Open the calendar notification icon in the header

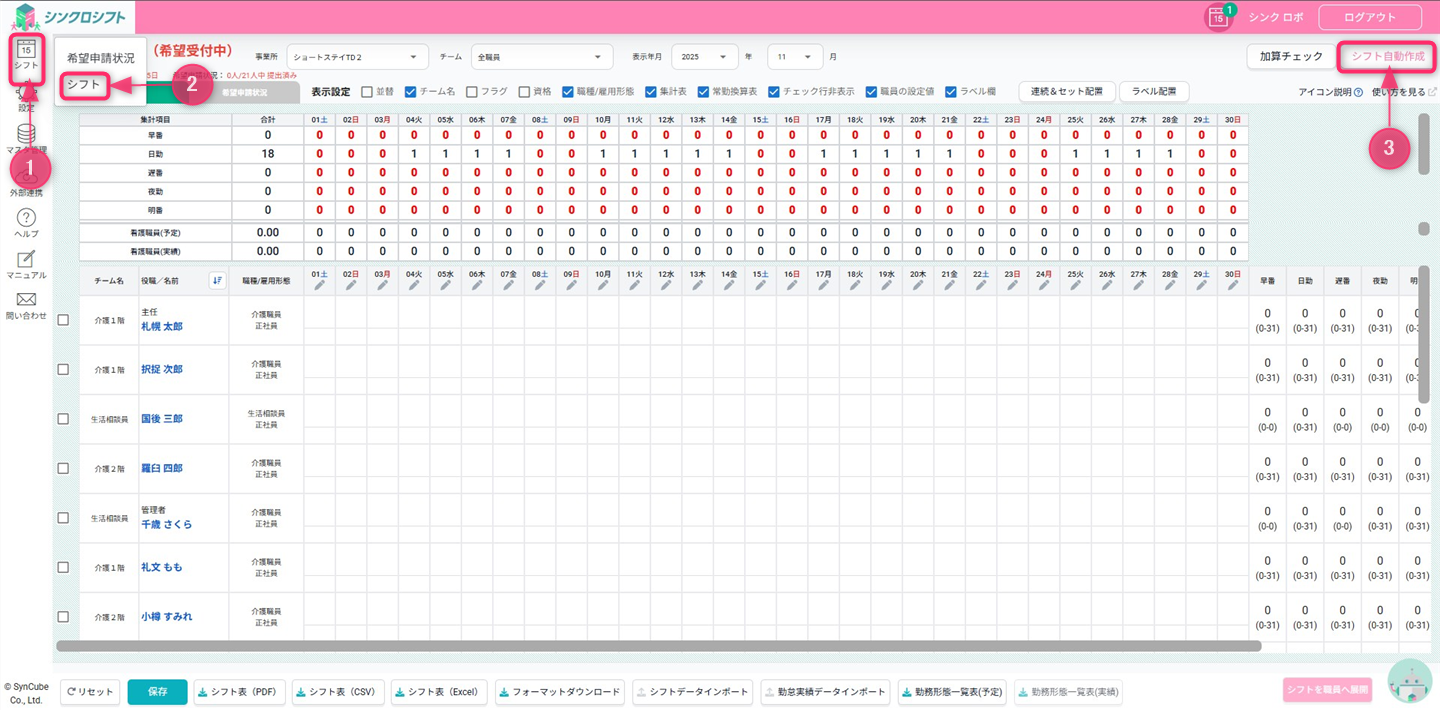tap(1217, 17)
